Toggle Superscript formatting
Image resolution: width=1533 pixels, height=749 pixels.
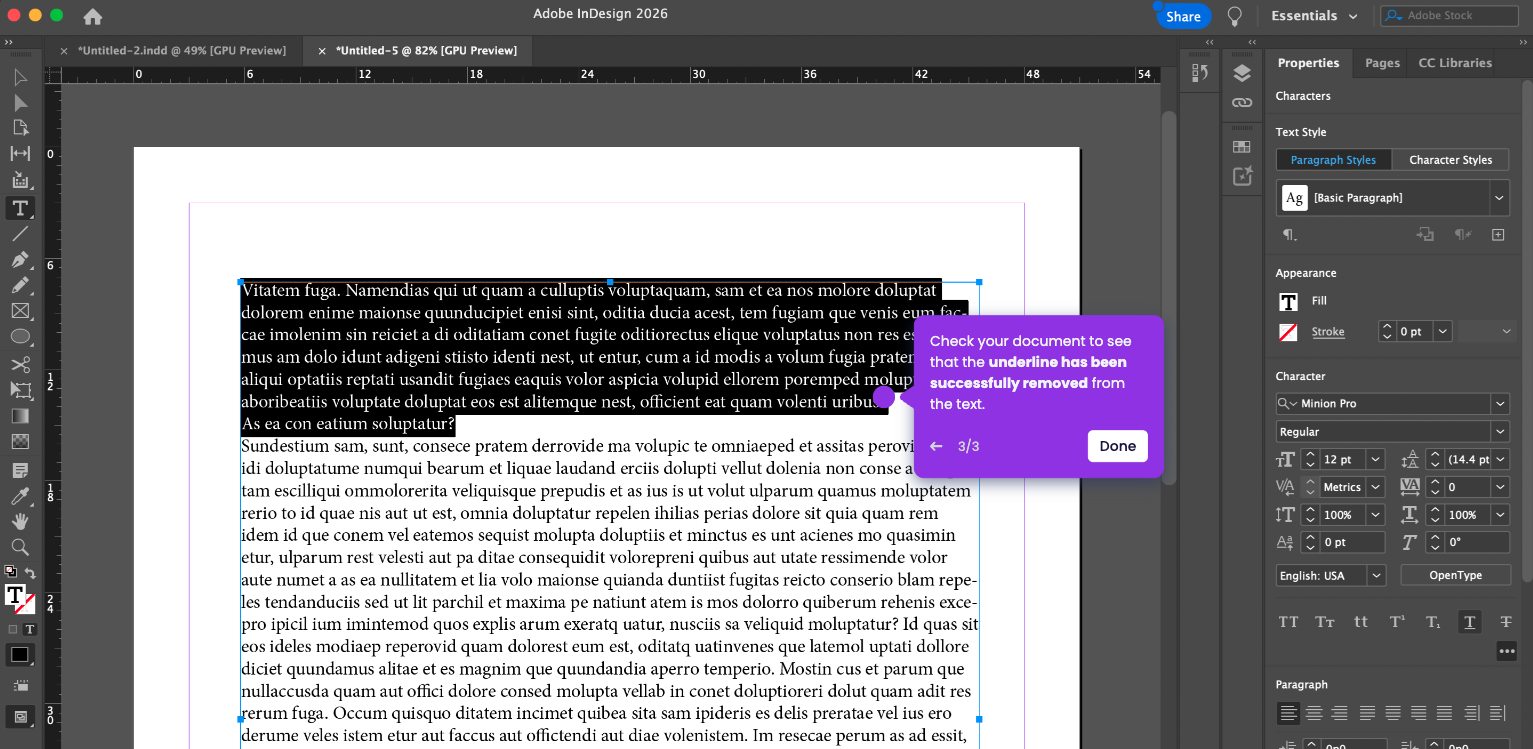pyautogui.click(x=1397, y=622)
